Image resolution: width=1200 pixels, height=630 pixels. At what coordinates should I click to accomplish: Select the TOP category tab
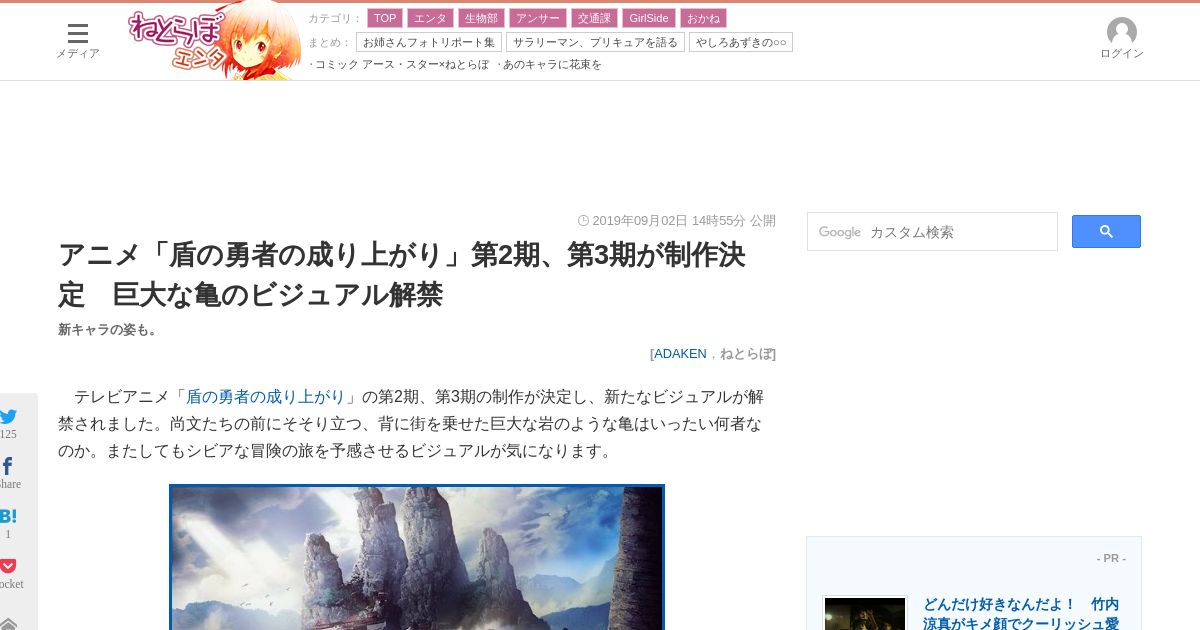click(385, 18)
